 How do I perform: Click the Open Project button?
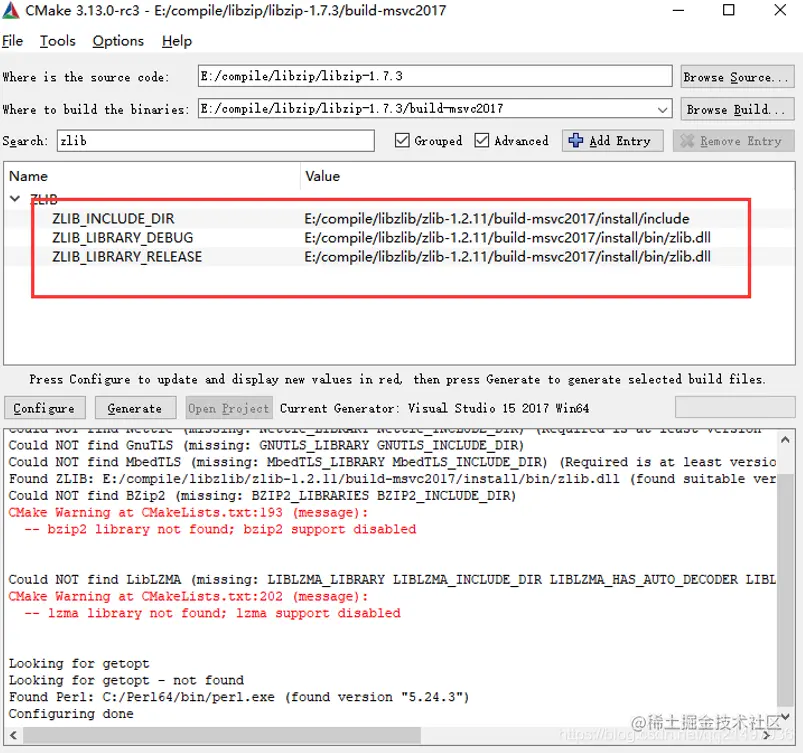pos(228,408)
